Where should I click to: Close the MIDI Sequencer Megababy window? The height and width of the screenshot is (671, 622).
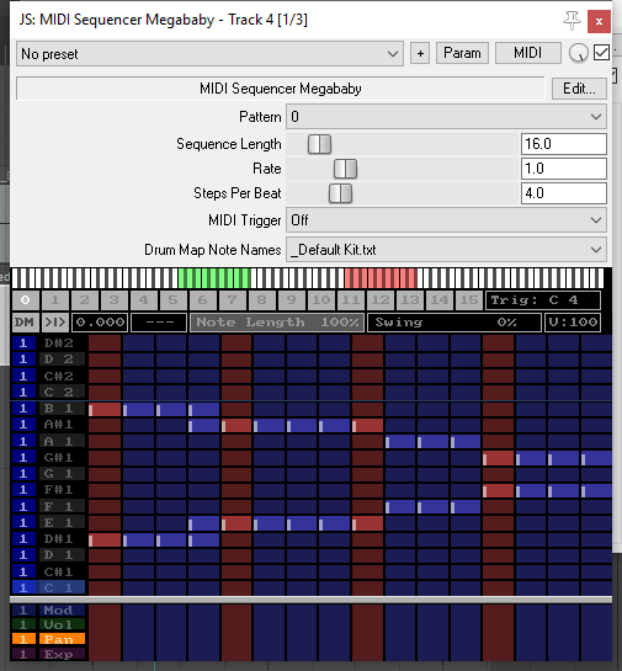click(x=599, y=21)
